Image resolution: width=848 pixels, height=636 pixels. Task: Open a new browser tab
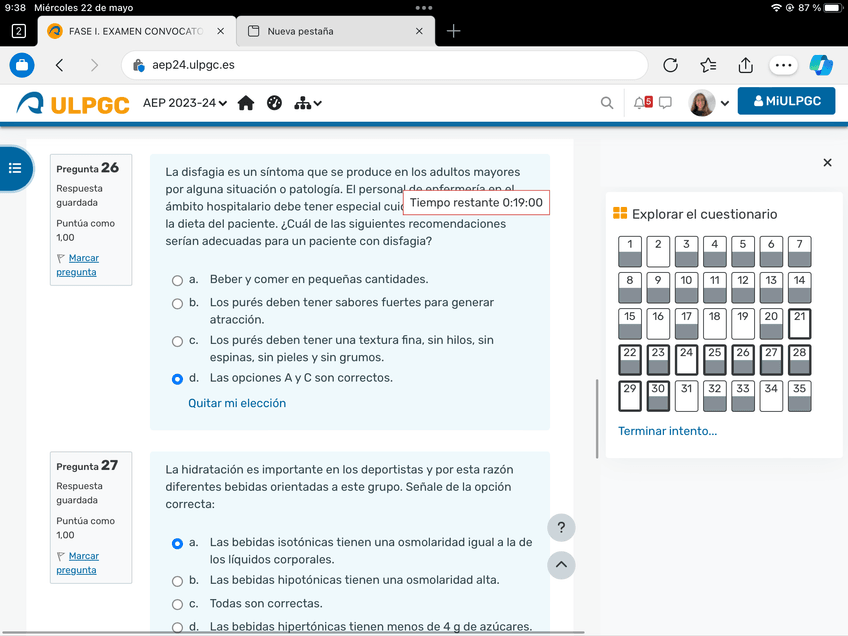click(x=453, y=31)
